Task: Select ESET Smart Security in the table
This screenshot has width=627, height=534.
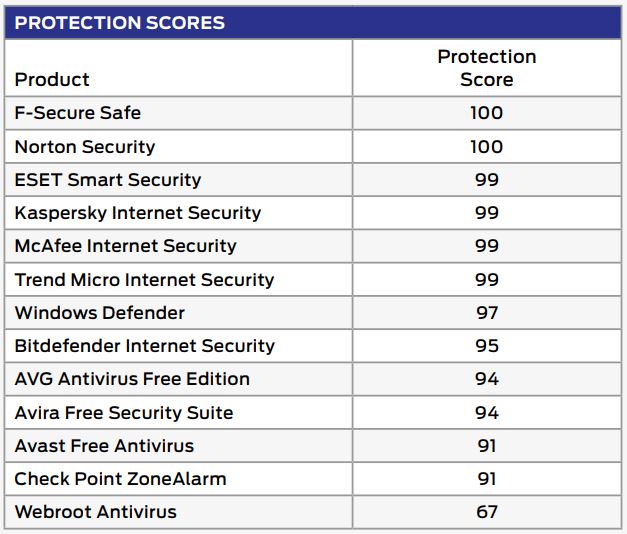Action: coord(108,180)
